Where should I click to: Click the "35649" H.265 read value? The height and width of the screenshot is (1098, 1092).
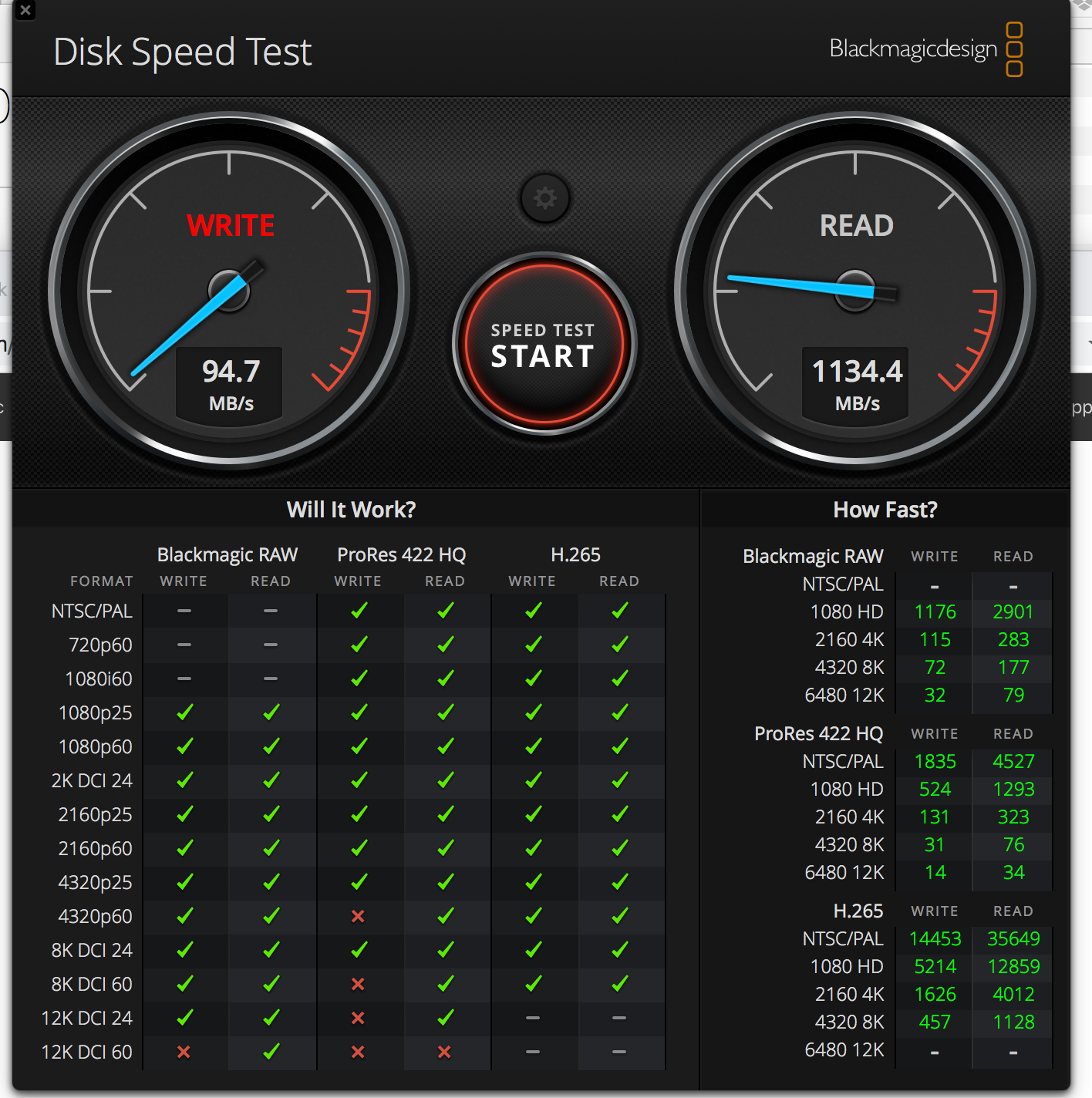coord(1013,939)
